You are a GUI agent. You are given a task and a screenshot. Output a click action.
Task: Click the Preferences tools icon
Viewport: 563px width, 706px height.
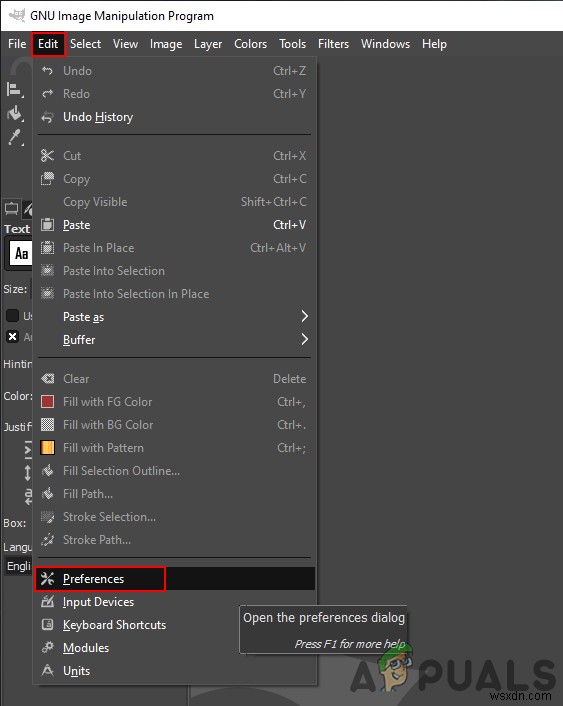click(47, 579)
